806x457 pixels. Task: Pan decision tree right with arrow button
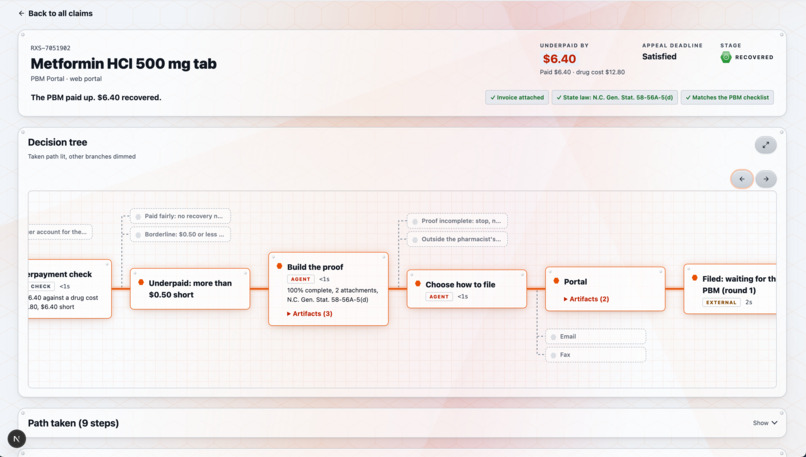(766, 179)
